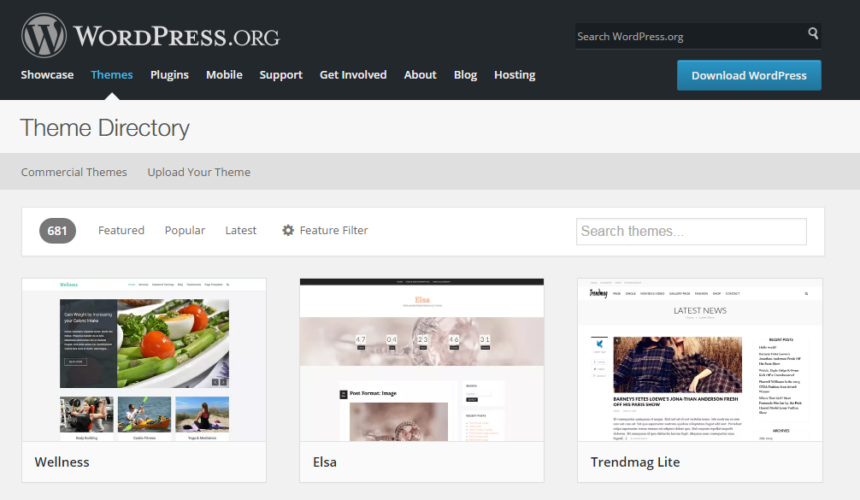Open the Showcase menu item

click(x=47, y=75)
